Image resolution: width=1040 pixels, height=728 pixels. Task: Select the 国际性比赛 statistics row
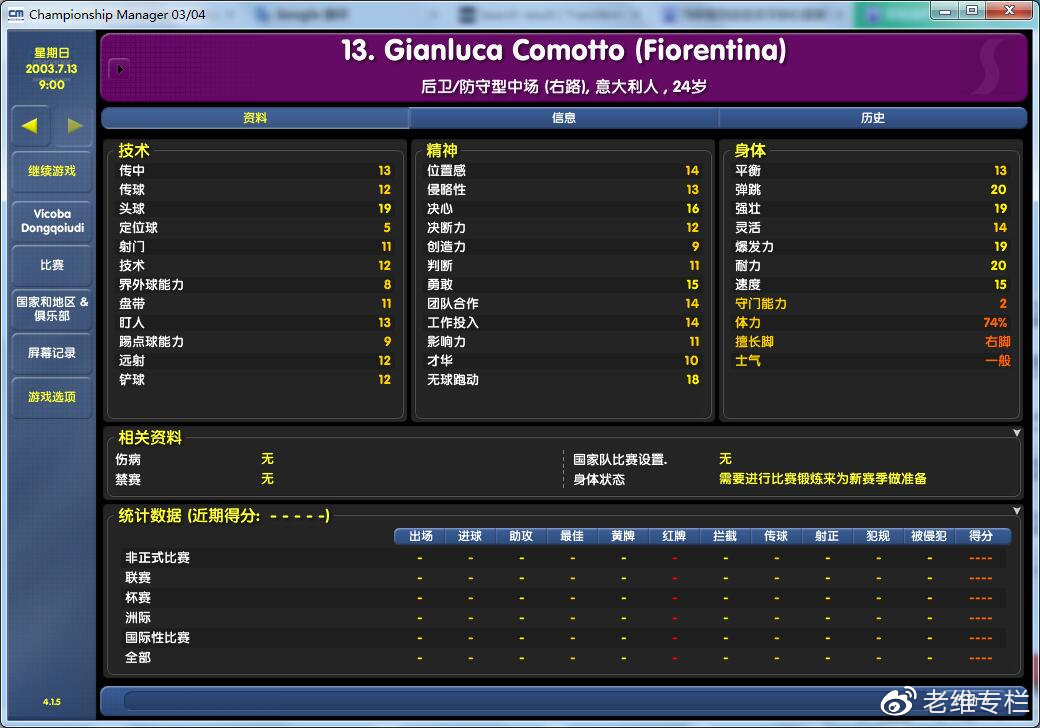(x=564, y=637)
